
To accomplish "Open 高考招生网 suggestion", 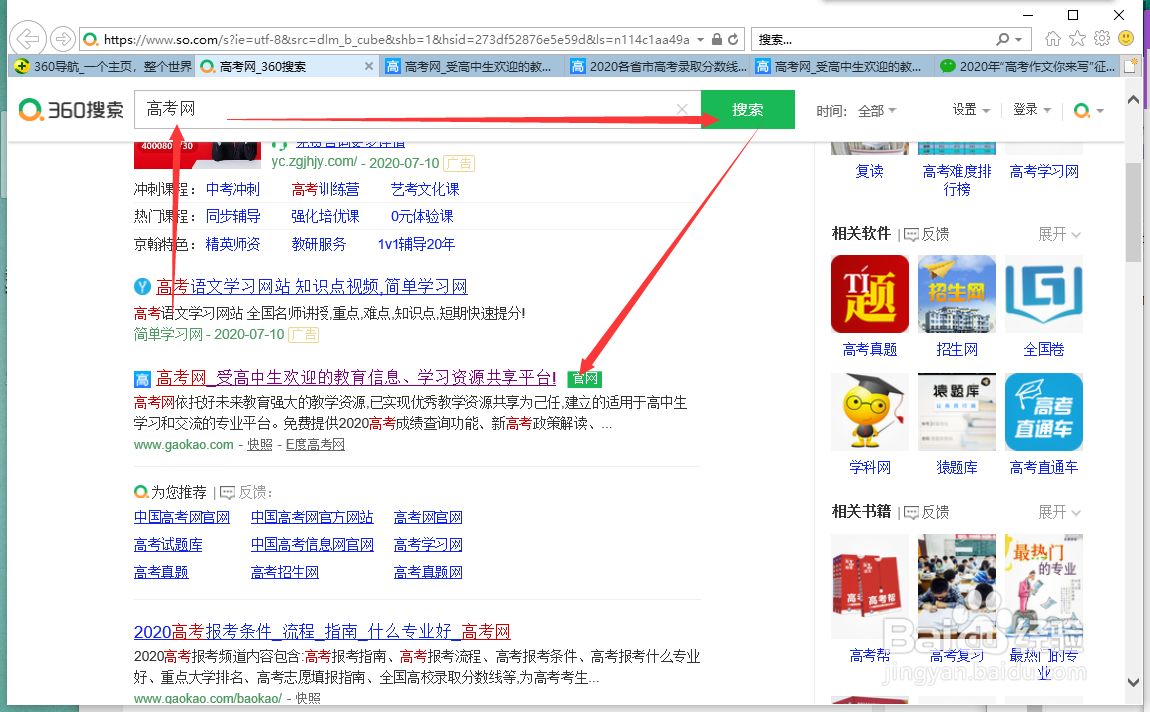I will tap(285, 572).
